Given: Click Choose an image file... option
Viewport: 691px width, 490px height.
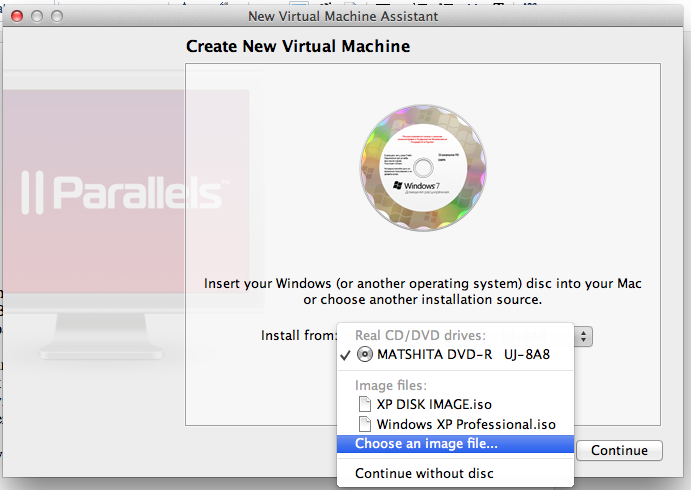Looking at the screenshot, I should (x=455, y=444).
